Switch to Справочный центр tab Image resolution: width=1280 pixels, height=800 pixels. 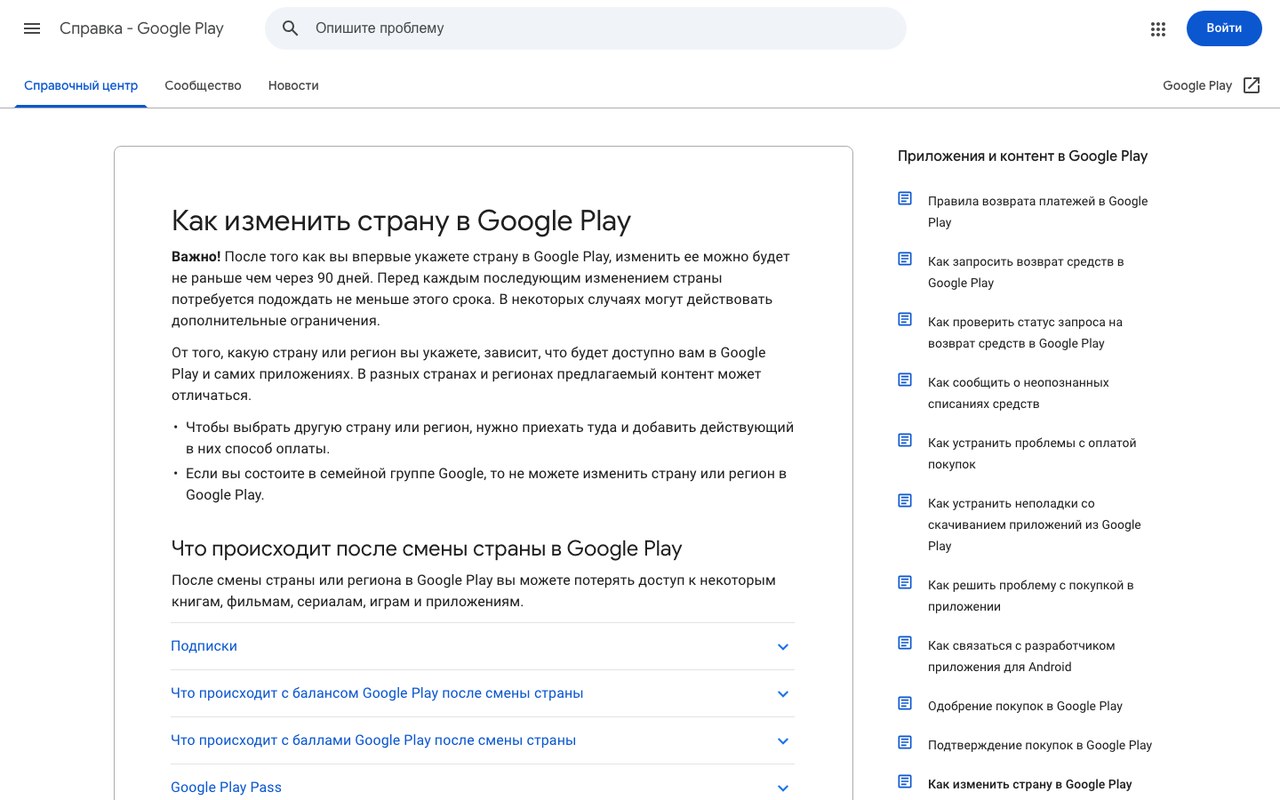[81, 86]
